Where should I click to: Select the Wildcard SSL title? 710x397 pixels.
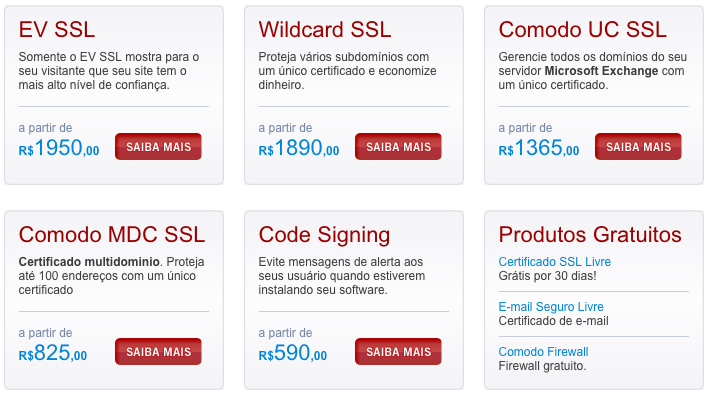click(325, 29)
